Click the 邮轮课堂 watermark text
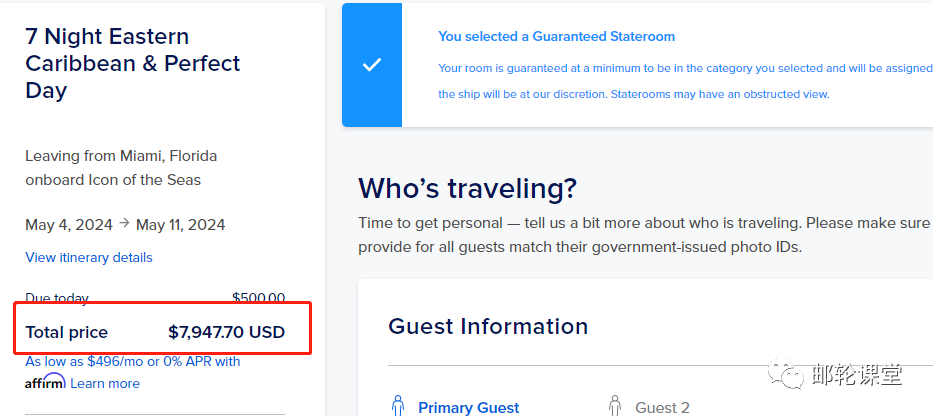933x416 pixels. click(x=857, y=375)
